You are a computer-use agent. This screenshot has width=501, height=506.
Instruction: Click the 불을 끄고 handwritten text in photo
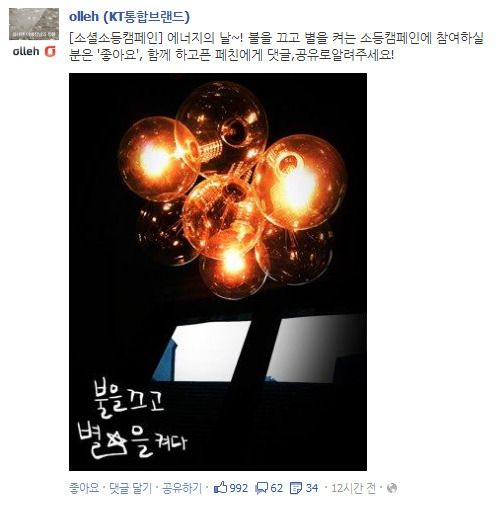[x=129, y=400]
